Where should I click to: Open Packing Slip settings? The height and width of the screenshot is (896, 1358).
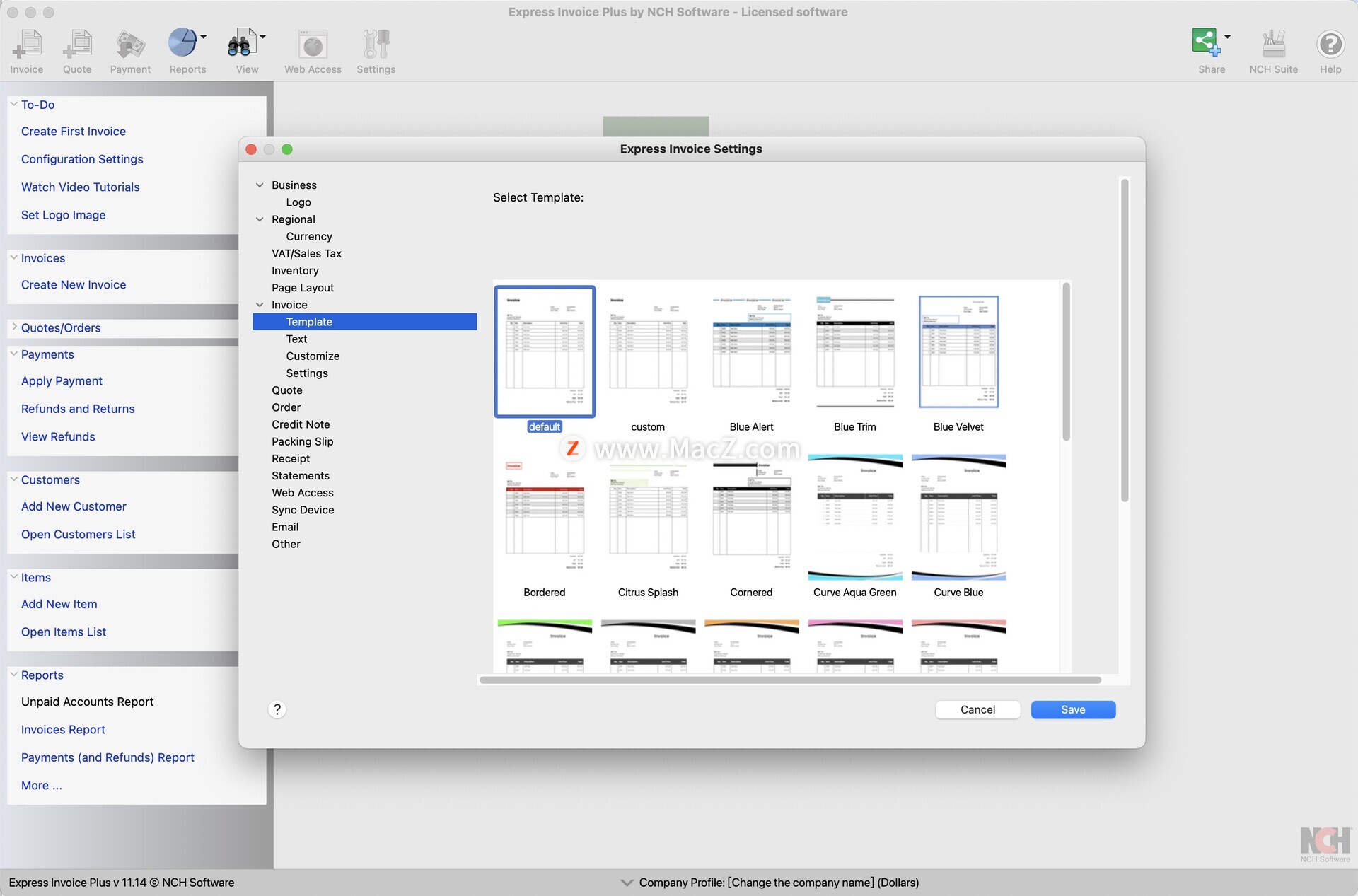point(302,441)
